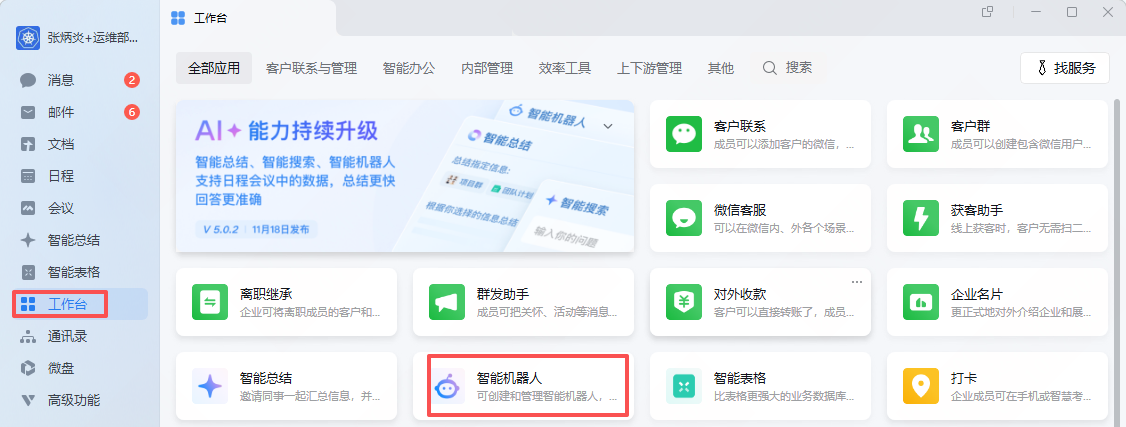1126x427 pixels.
Task: Click the 工作台 sidebar item
Action: 80,304
